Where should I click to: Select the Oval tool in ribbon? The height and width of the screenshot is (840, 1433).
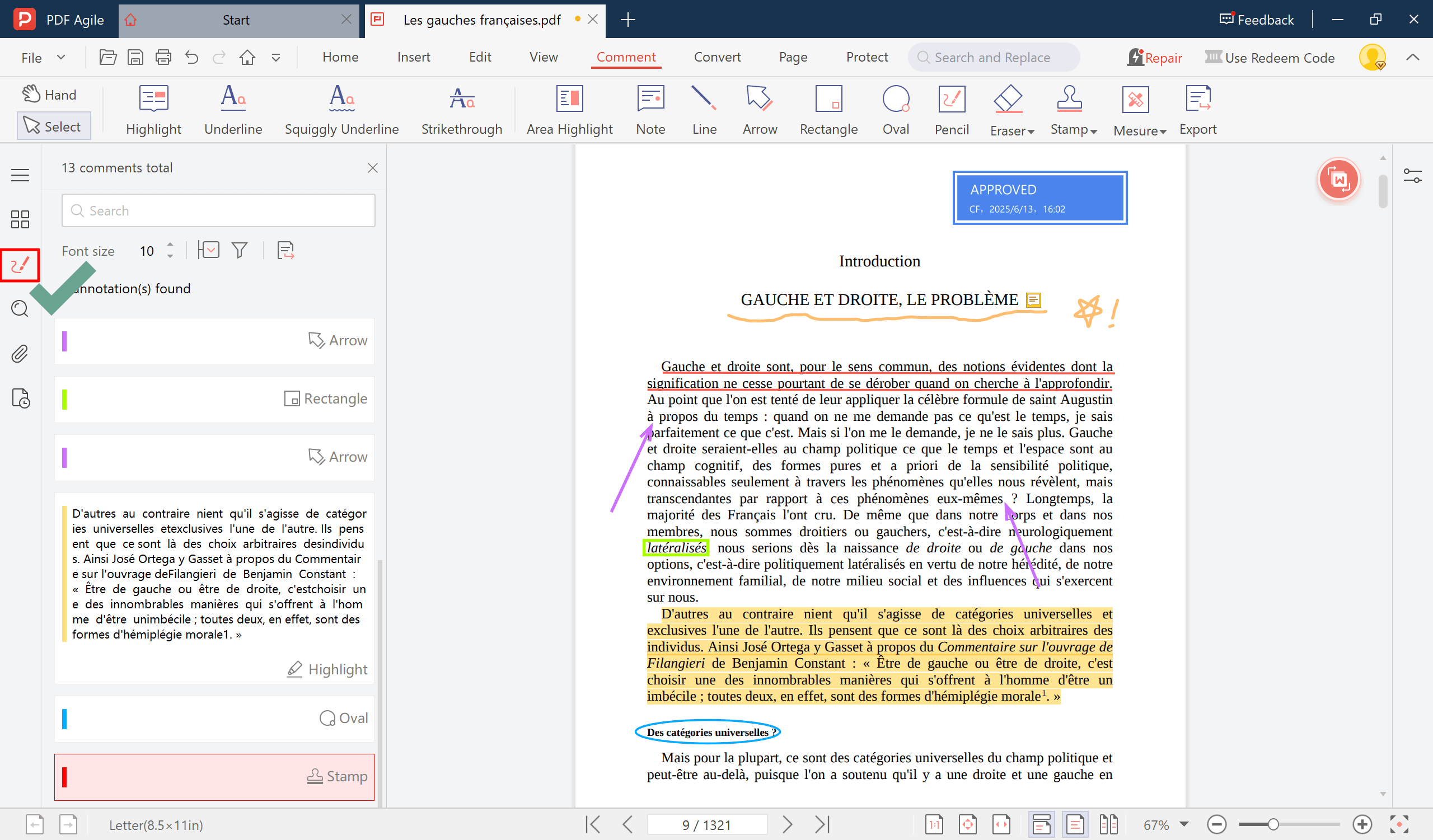(896, 110)
